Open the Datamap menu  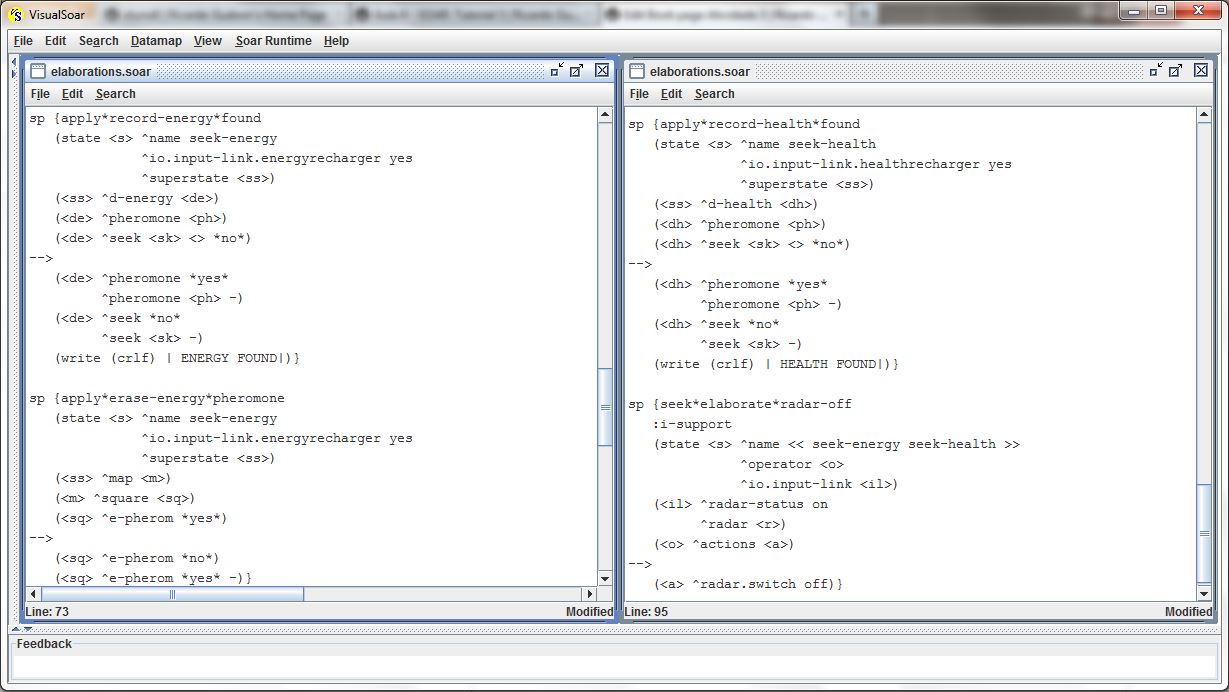coord(156,41)
